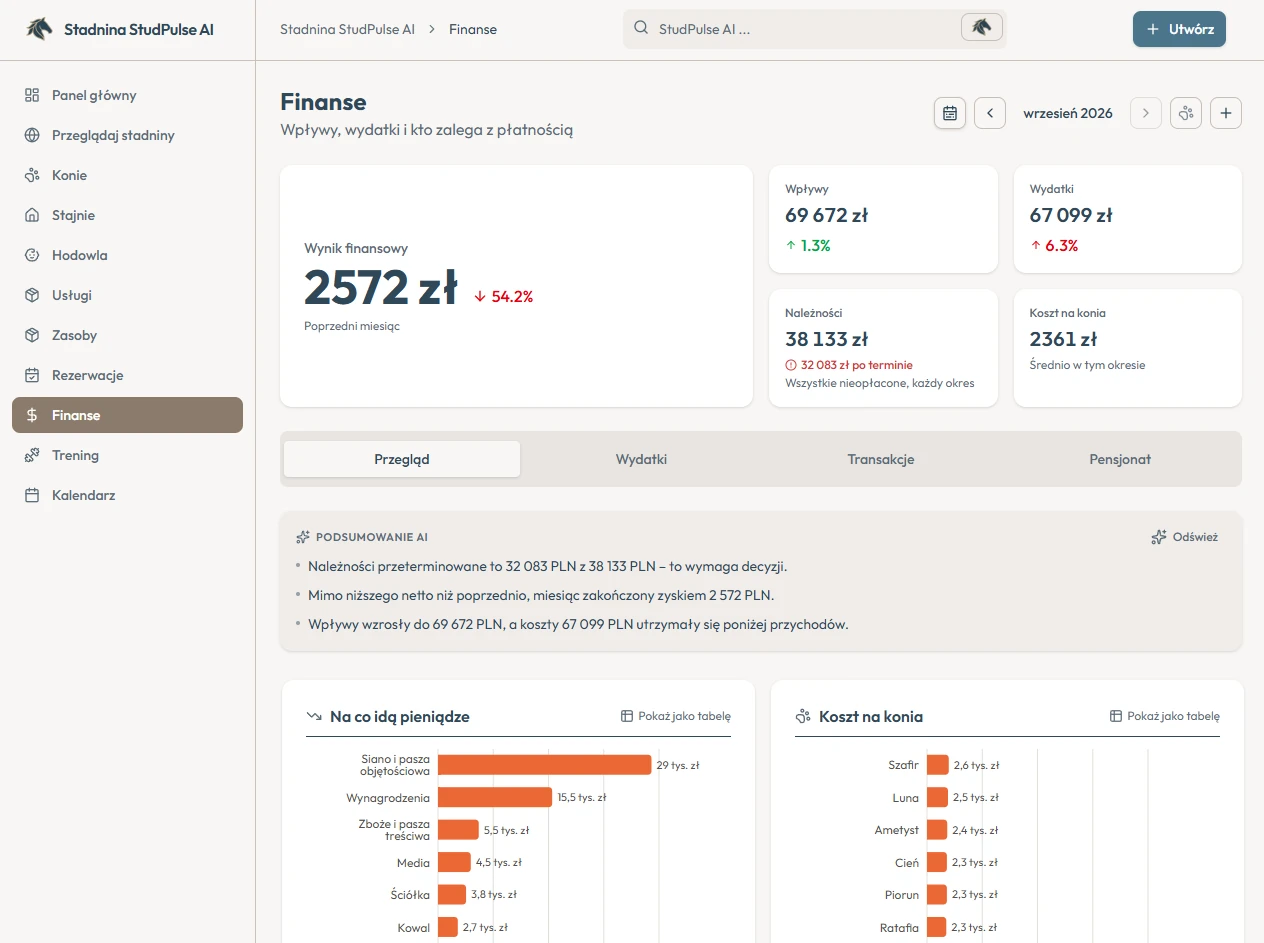This screenshot has height=943, width=1264.
Task: Switch to the Przegląd tab
Action: coord(402,459)
